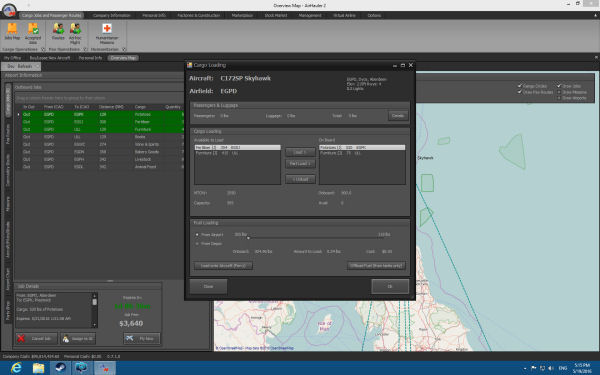Viewport: 600px width, 375px height.
Task: Expand the Cargo Operations group launcher
Action: tap(43, 49)
